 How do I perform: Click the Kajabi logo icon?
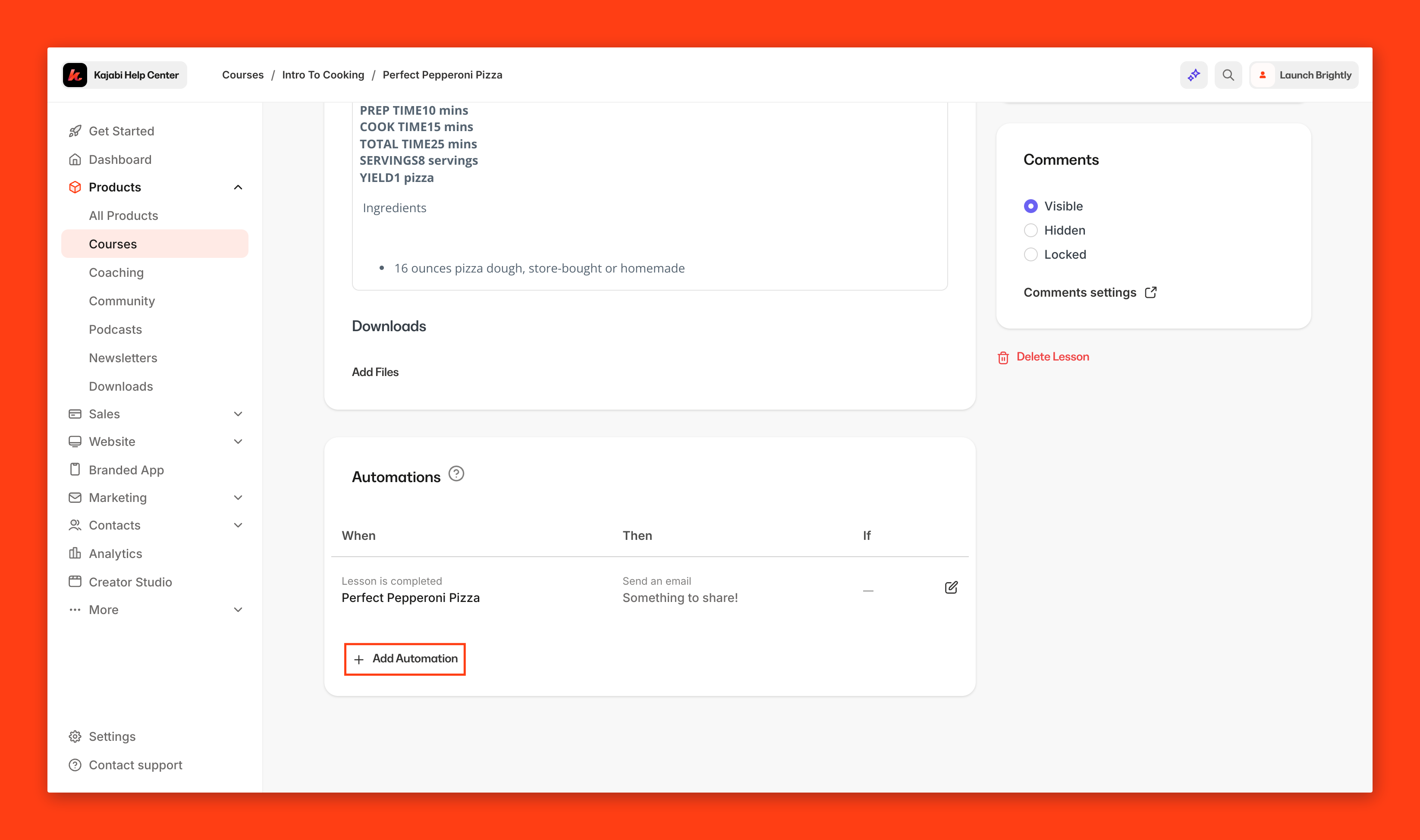[75, 75]
